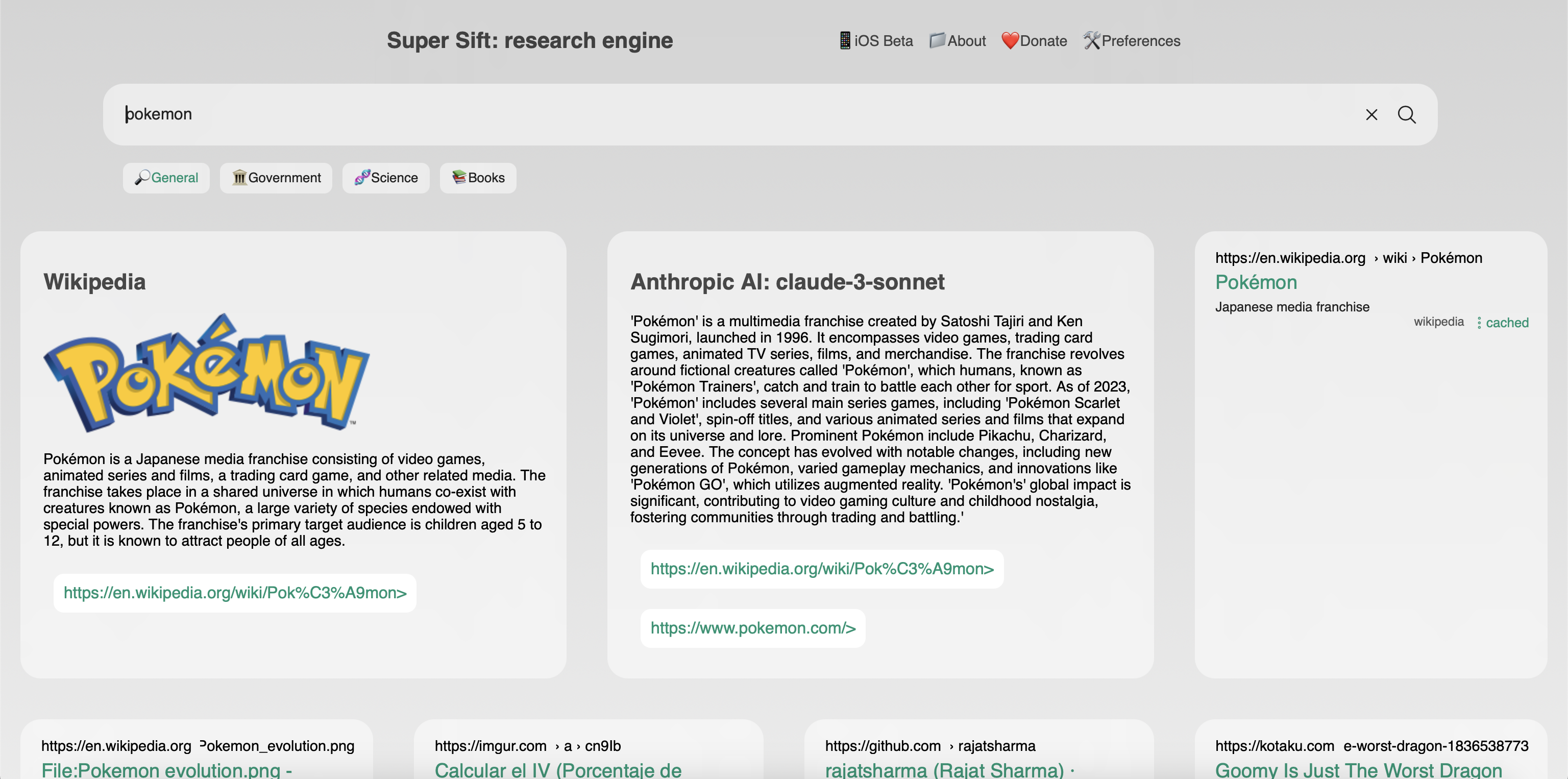Click the https://github.com › rajatsharma URL
Viewport: 1568px width, 779px height.
tap(930, 746)
